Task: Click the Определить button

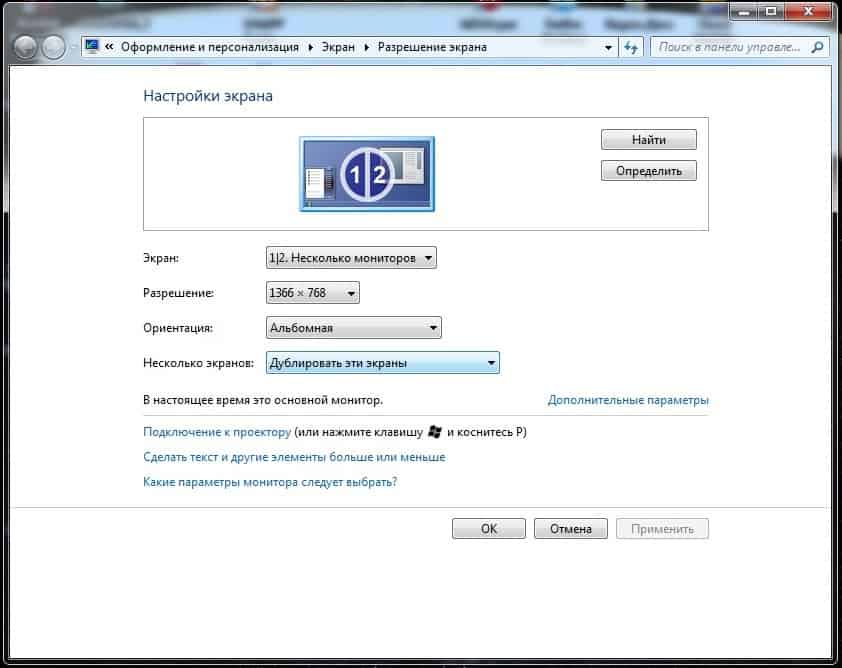Action: point(649,171)
